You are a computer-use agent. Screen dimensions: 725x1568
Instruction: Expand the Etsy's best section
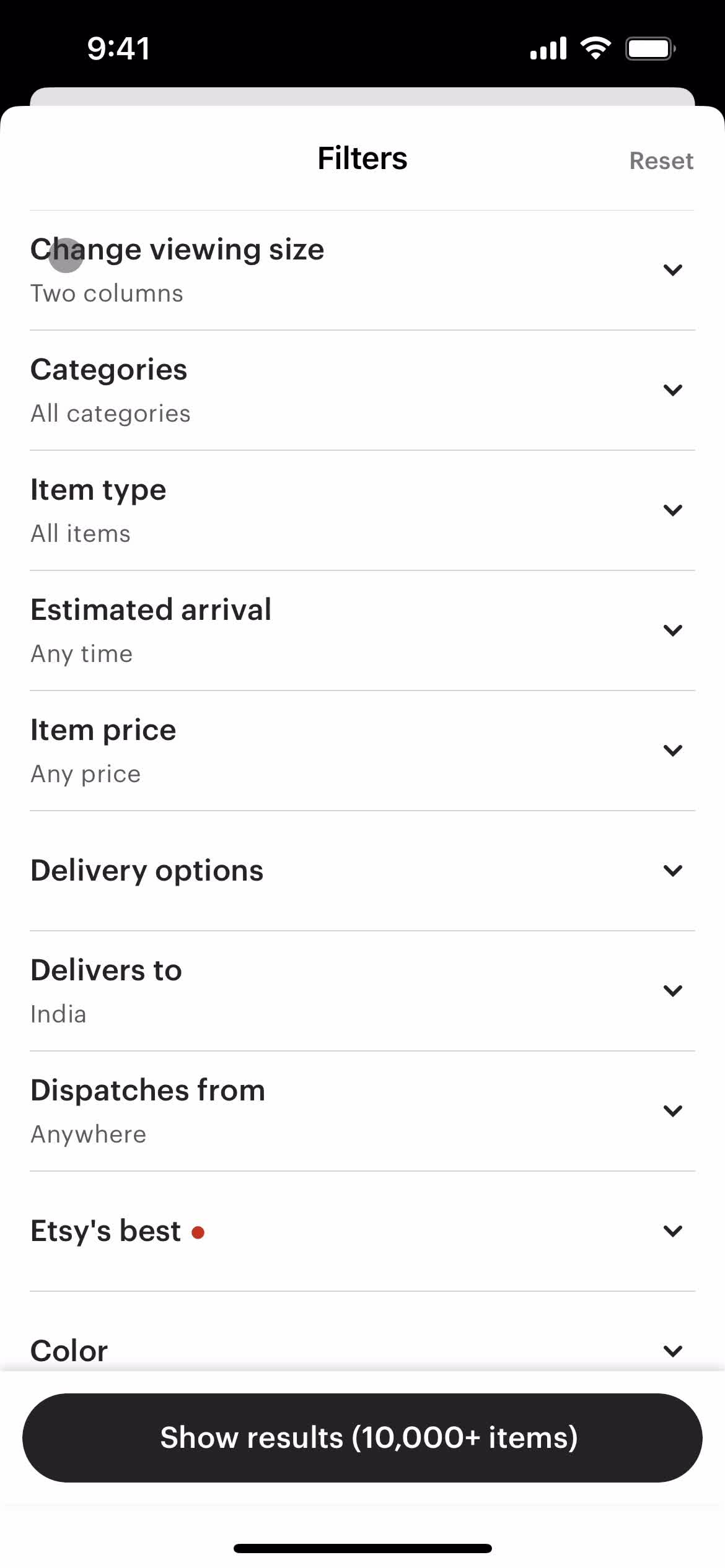[362, 1231]
